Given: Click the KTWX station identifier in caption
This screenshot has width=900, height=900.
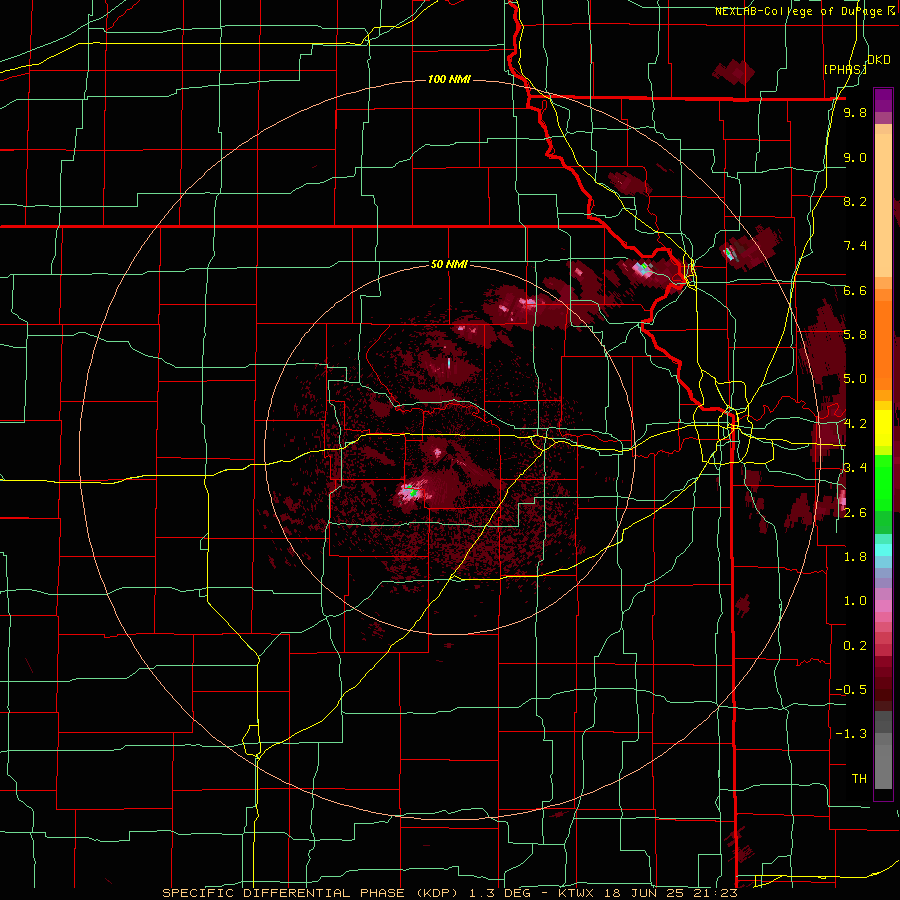Looking at the screenshot, I should coord(575,893).
